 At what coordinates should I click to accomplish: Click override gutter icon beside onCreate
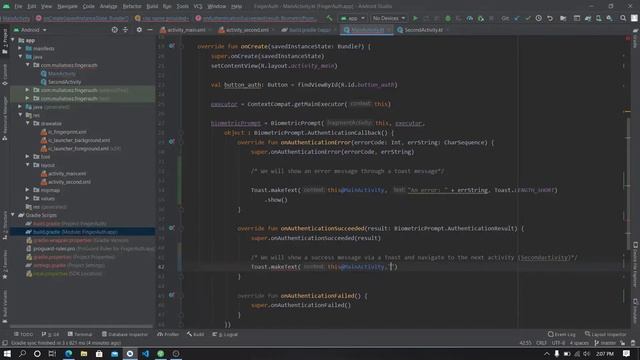point(172,46)
